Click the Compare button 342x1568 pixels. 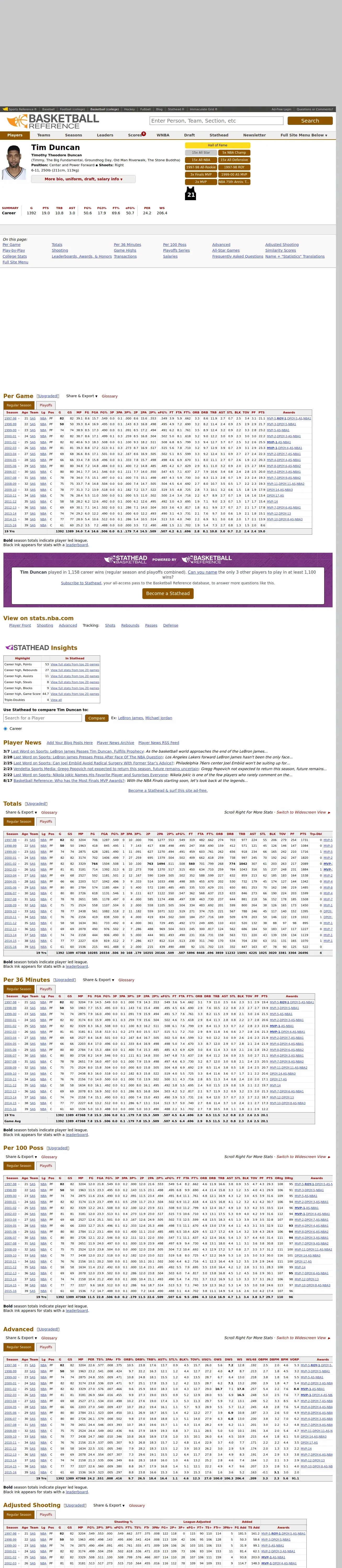(96, 718)
